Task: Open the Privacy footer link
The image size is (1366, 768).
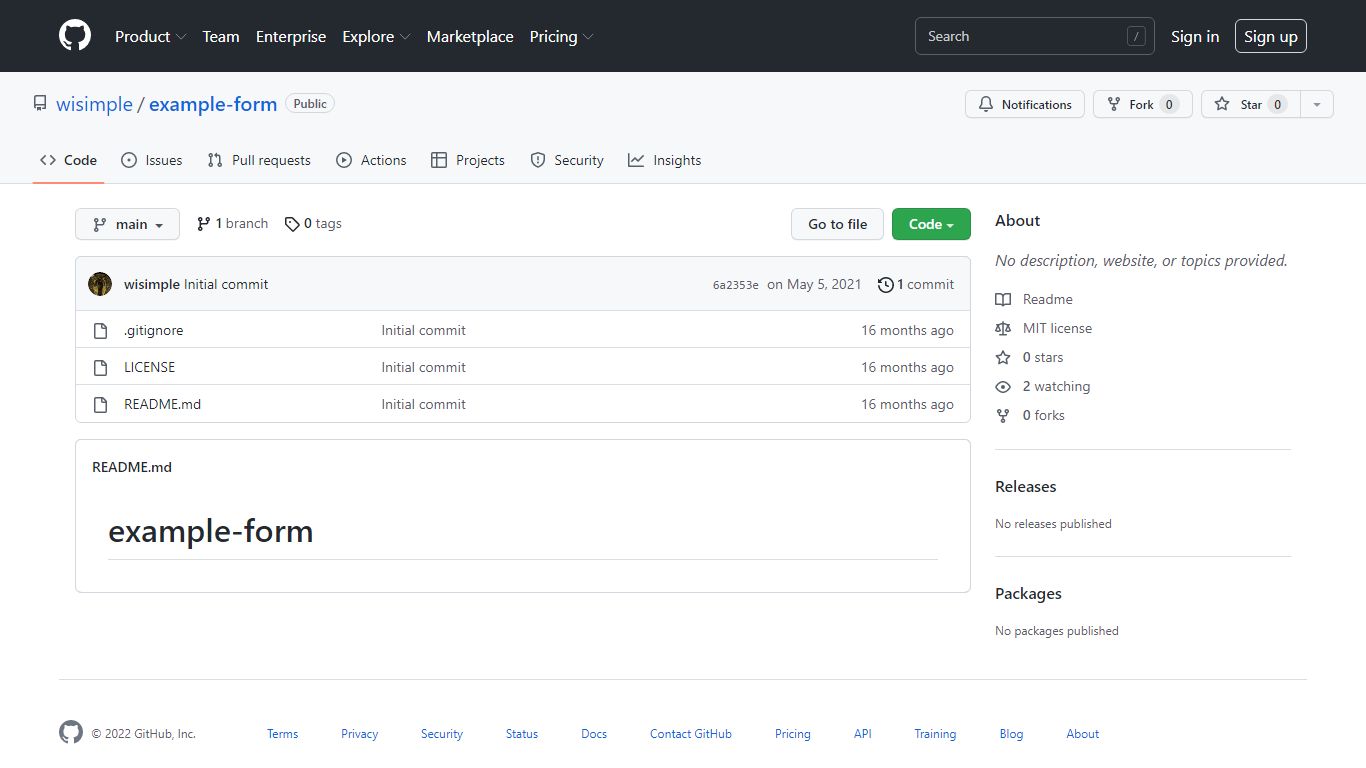Action: (x=360, y=734)
